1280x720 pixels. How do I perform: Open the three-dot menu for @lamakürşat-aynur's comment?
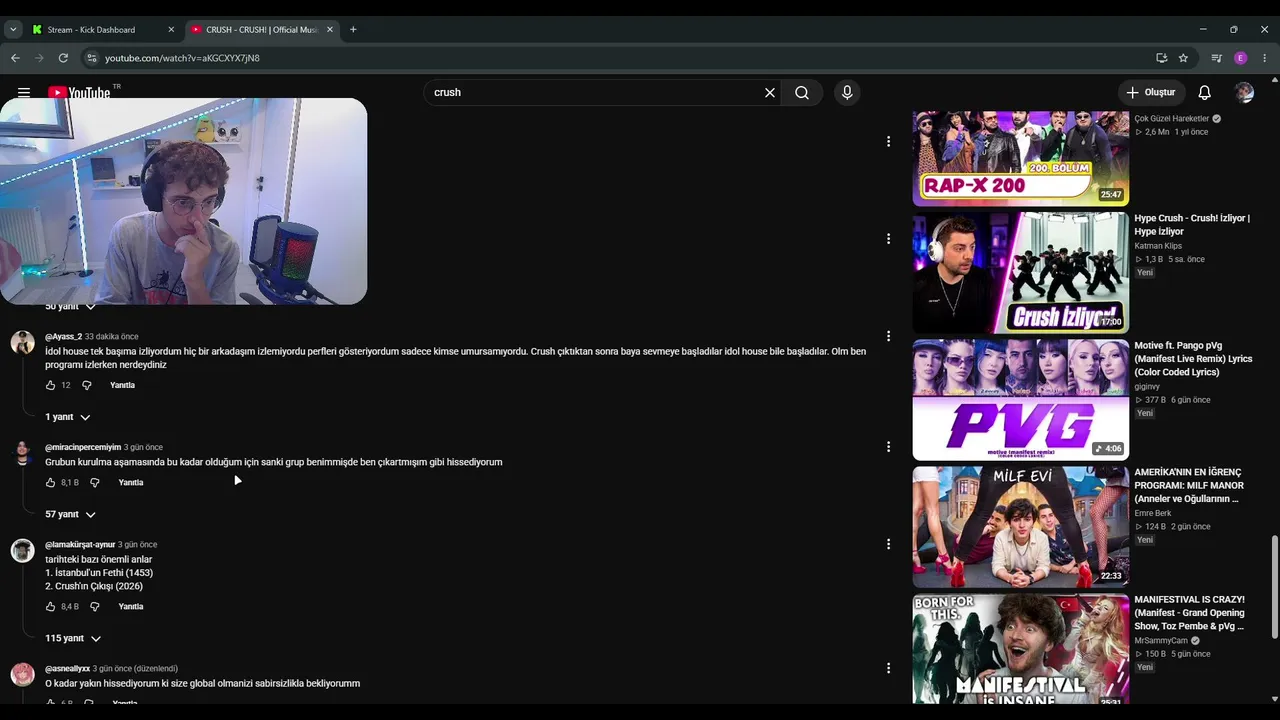[x=888, y=544]
